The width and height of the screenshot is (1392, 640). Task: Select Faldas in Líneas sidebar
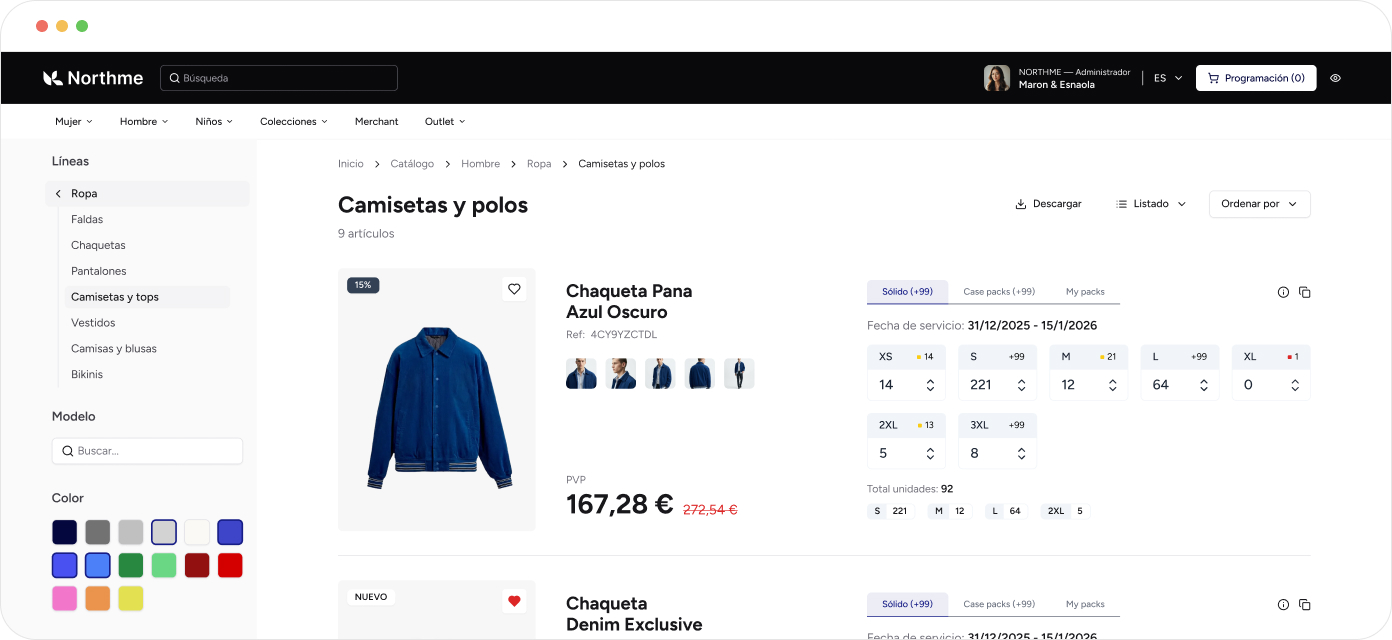[x=87, y=219]
